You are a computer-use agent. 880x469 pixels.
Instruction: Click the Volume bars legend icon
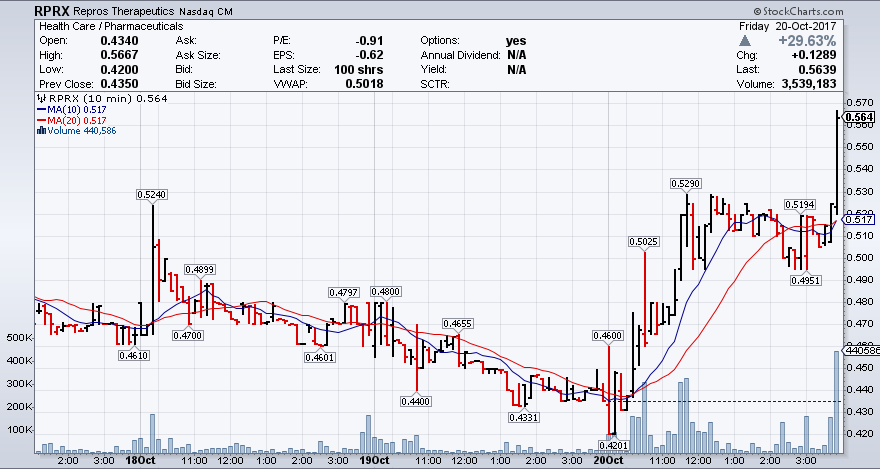pyautogui.click(x=39, y=130)
